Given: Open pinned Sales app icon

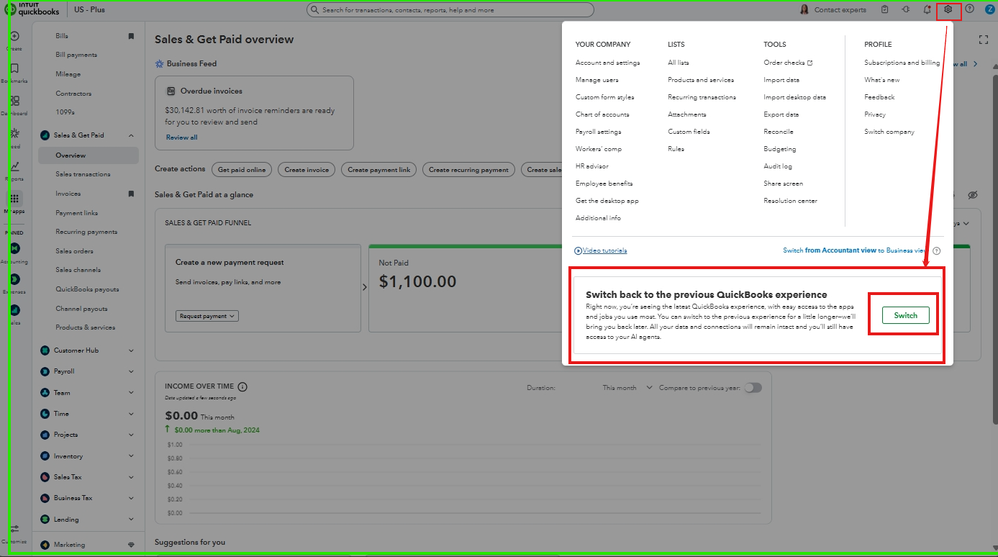Looking at the screenshot, I should [x=14, y=310].
